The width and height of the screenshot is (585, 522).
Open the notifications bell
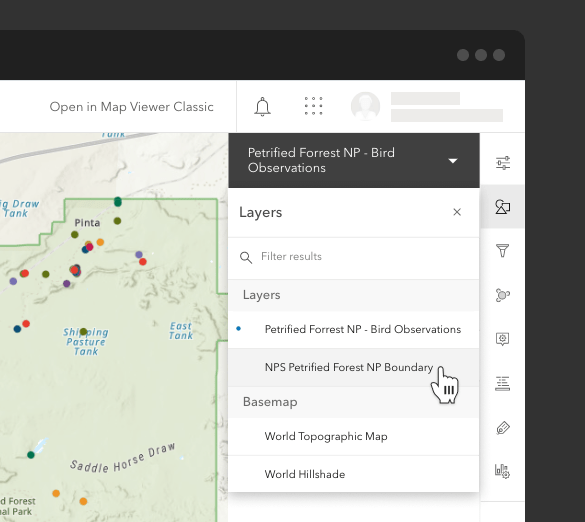pyautogui.click(x=262, y=106)
